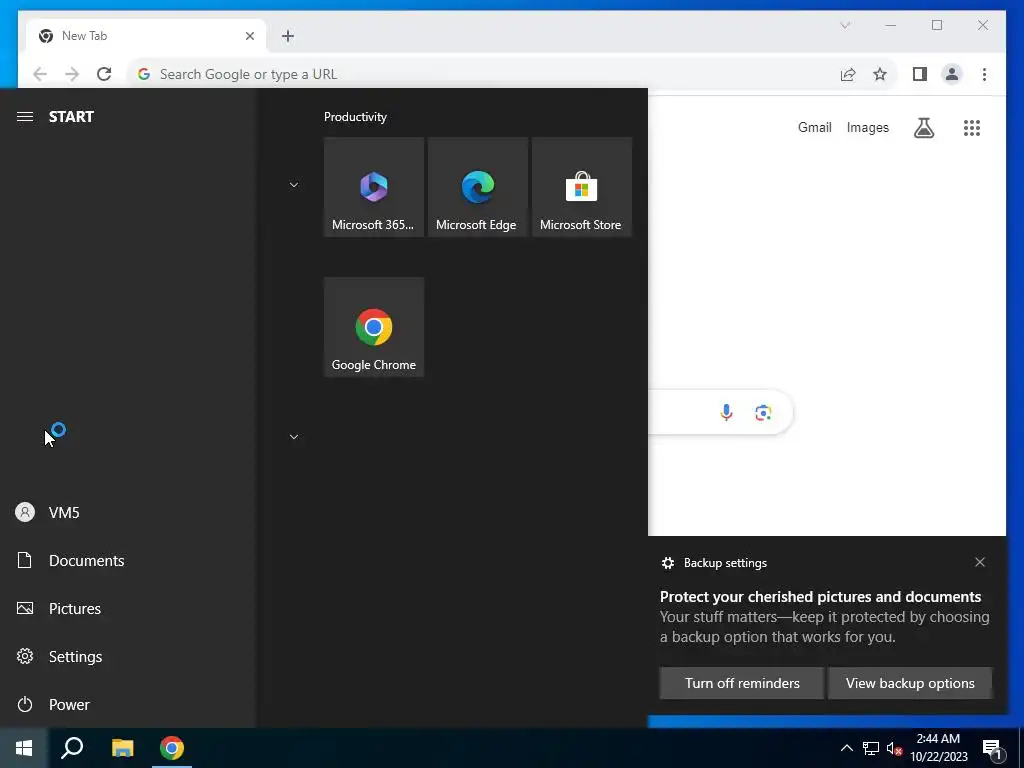Open Gmail link in Chrome
1024x768 pixels.
pyautogui.click(x=814, y=128)
